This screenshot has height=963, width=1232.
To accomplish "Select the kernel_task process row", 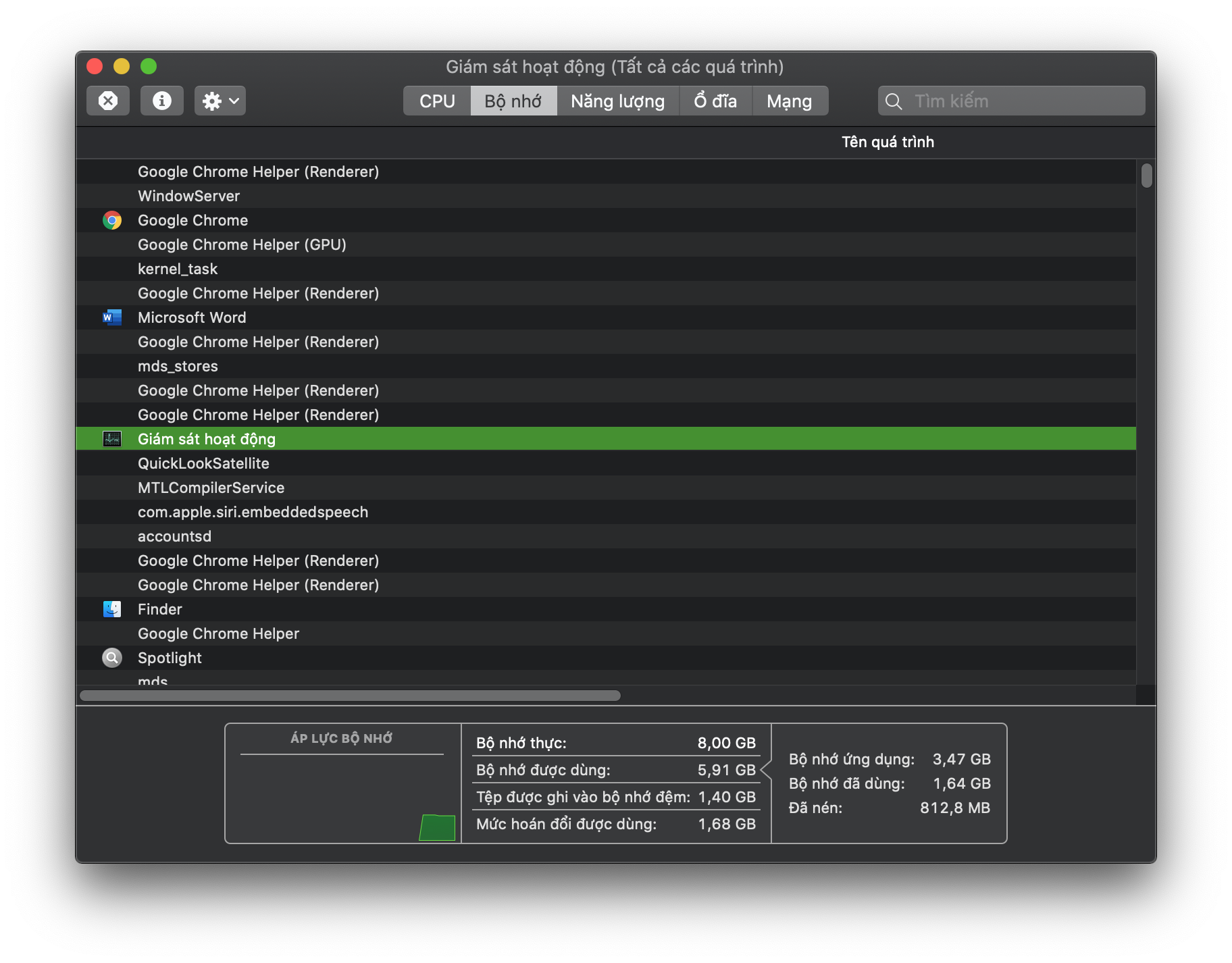I will 606,269.
